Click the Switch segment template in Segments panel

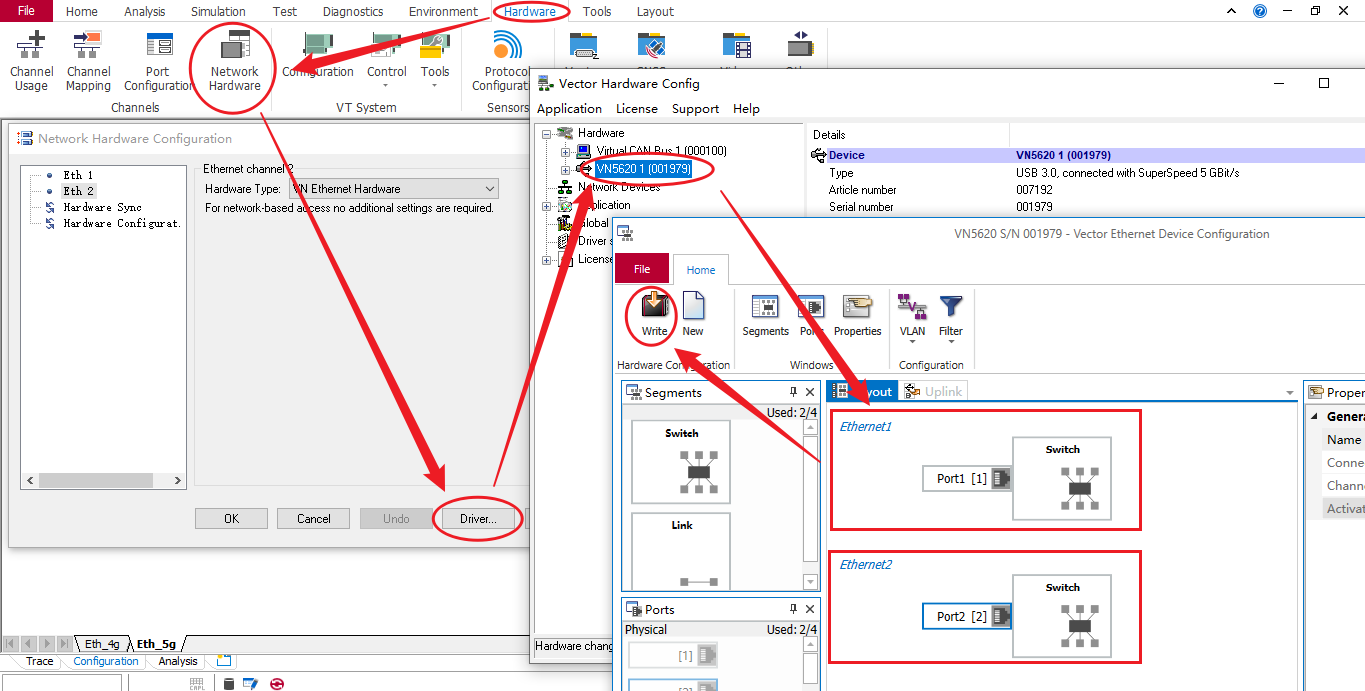[681, 461]
